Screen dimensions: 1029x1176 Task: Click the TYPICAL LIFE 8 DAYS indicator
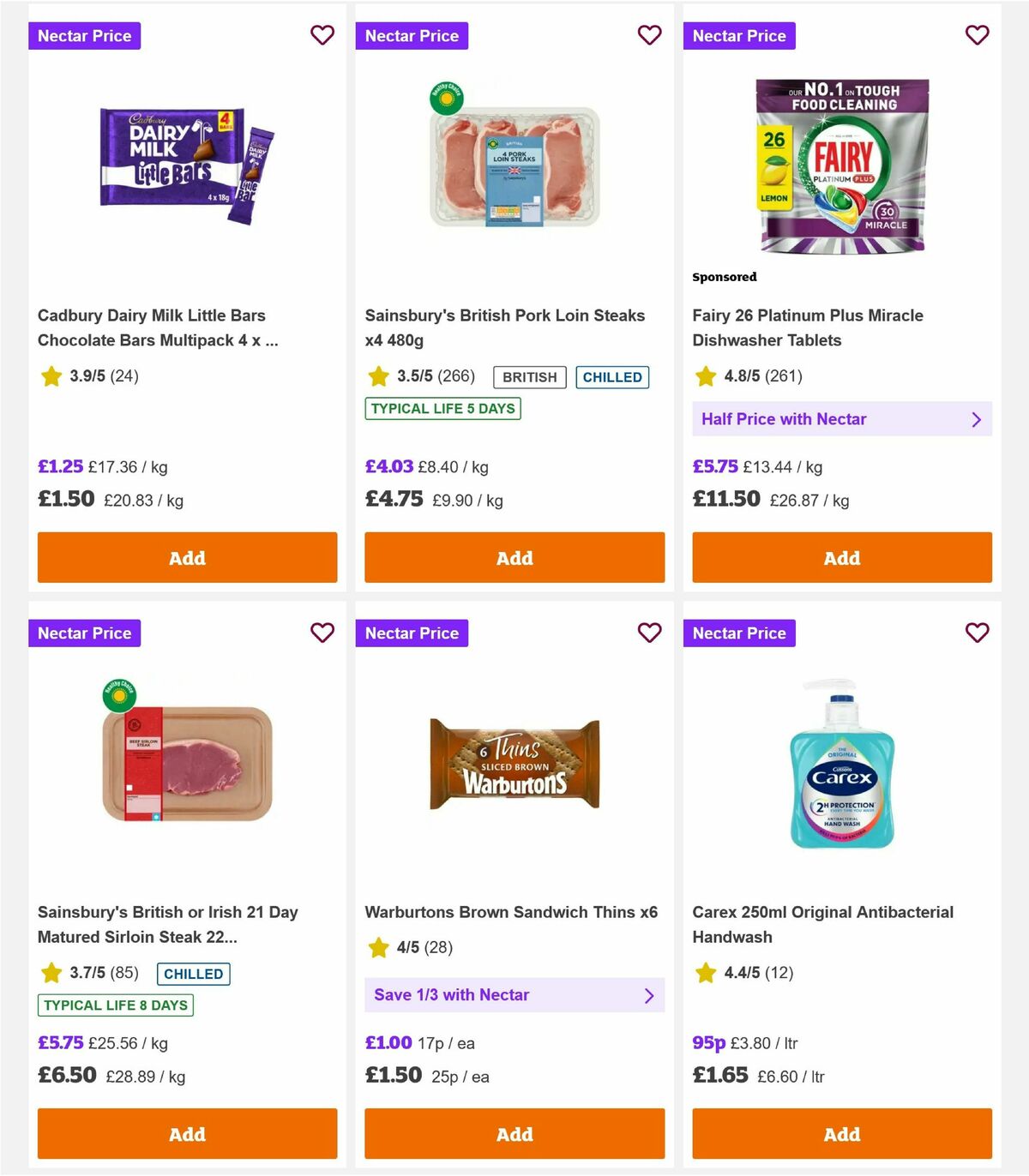[x=115, y=1005]
